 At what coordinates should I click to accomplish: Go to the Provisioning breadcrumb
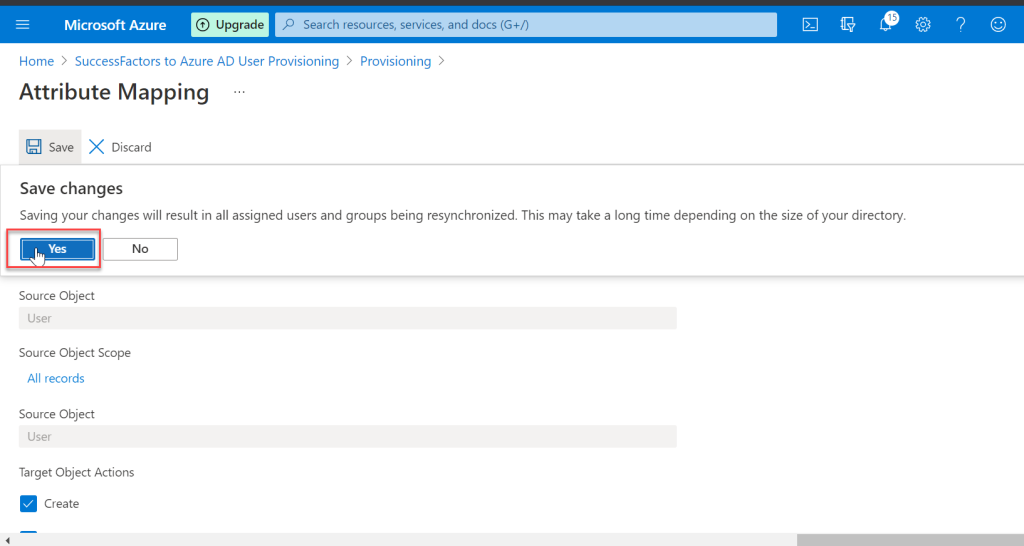click(396, 61)
